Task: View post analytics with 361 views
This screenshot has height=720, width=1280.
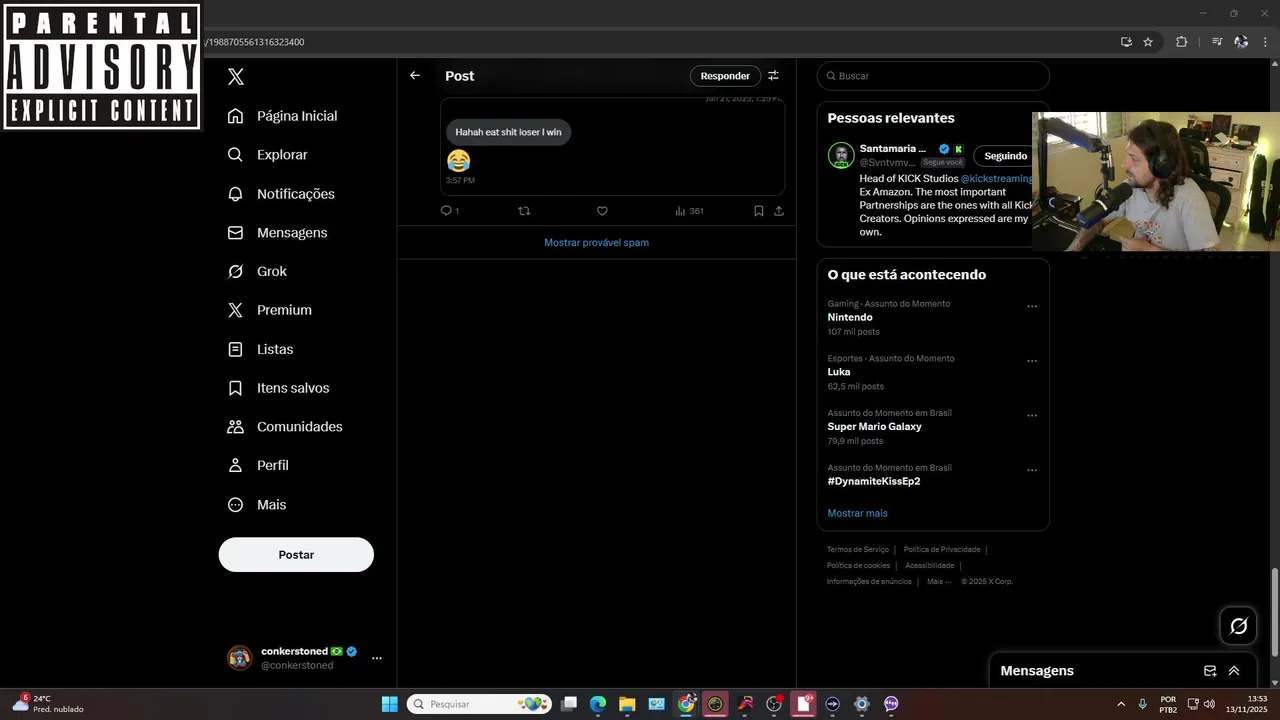Action: point(689,211)
